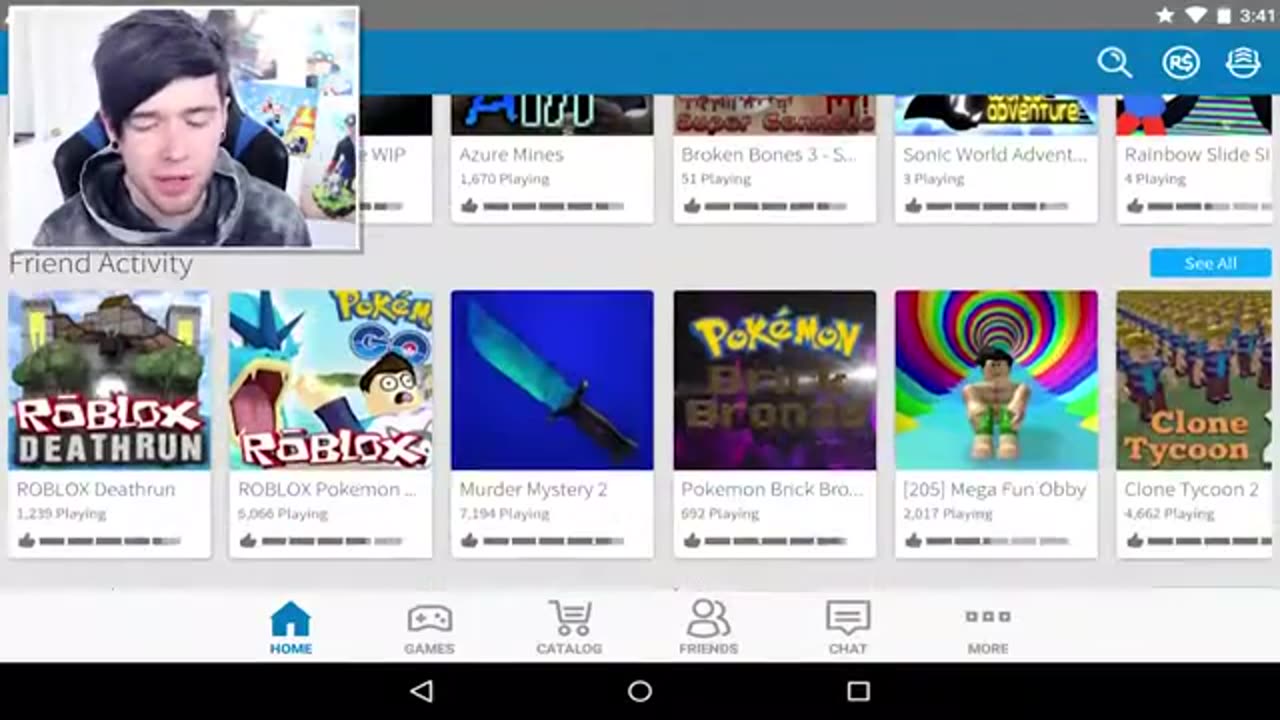Screen dimensions: 1280x720
Task: Open Pokemon Brick Bronze thumbnail image
Action: click(x=775, y=380)
